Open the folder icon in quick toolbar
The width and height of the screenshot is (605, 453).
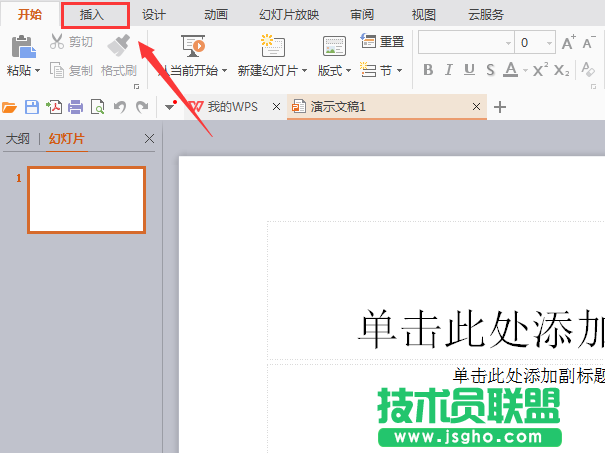coord(9,107)
